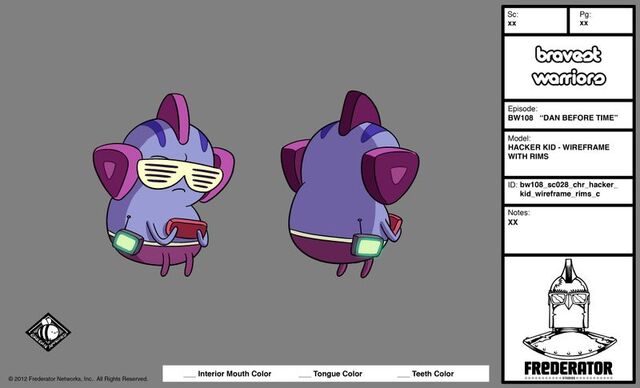Click the Pg: page number field
640x388 pixels.
point(601,20)
